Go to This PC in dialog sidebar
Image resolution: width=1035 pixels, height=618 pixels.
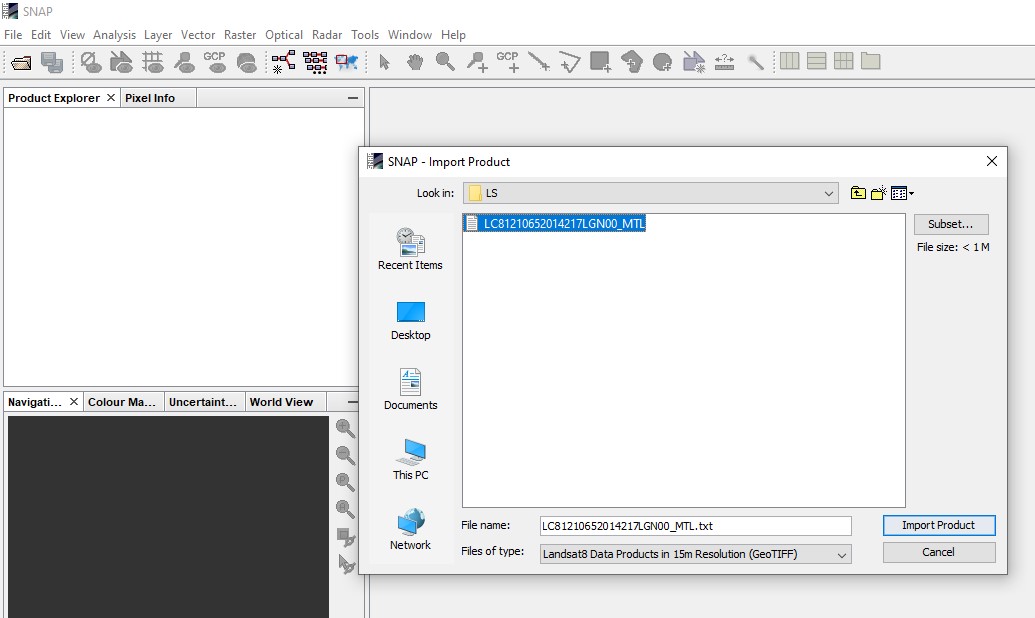point(410,460)
